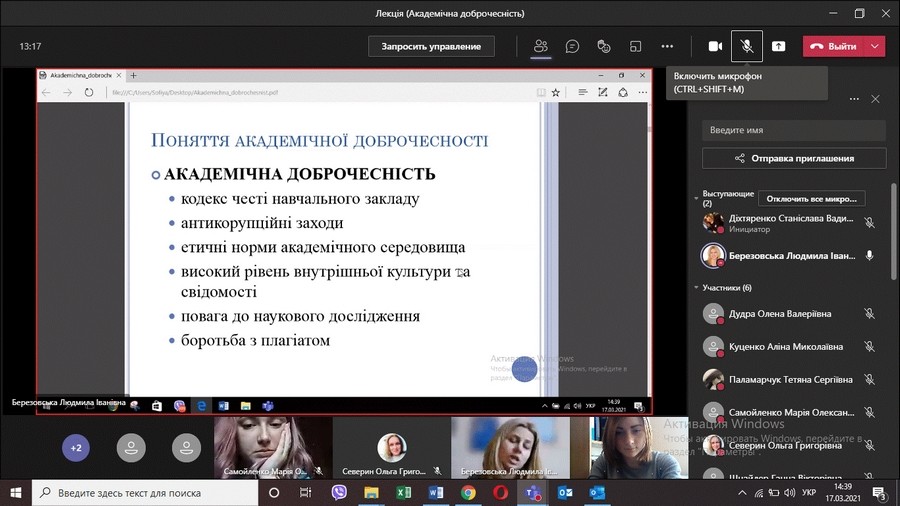
Task: Click the share content icon
Action: pyautogui.click(x=779, y=46)
